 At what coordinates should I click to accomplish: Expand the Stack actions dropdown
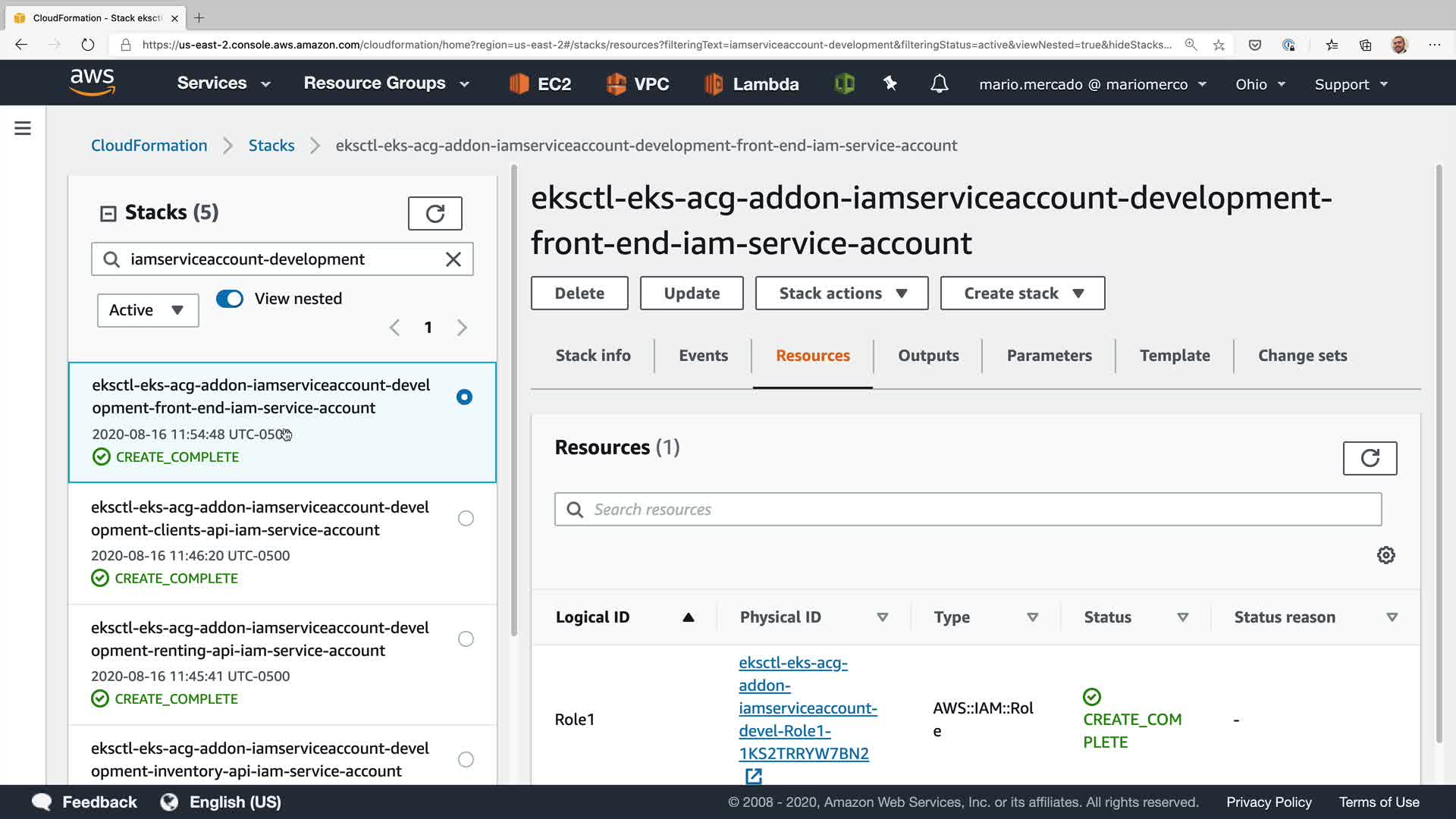tap(842, 293)
